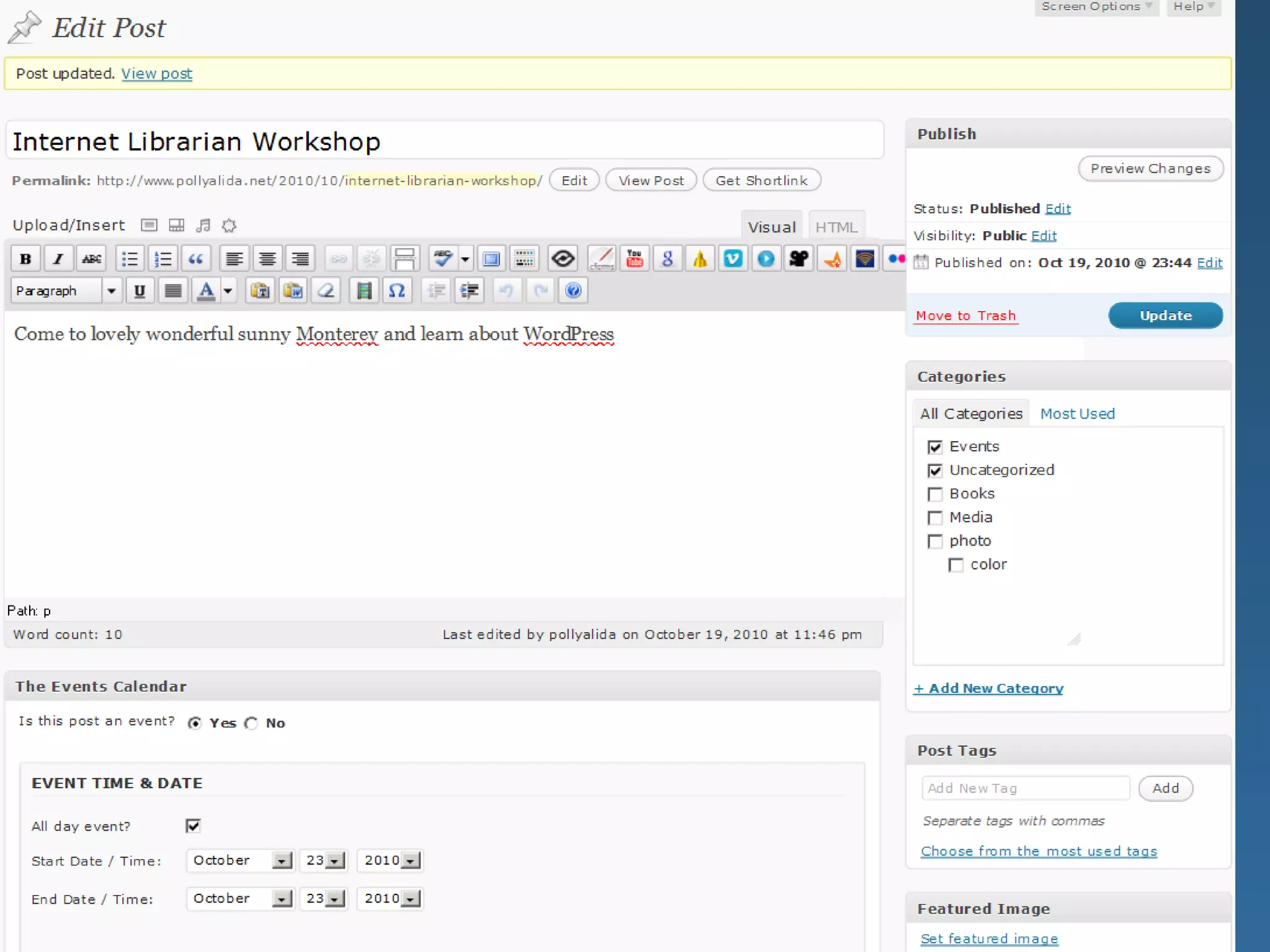1270x952 pixels.
Task: Open editor help question mark icon
Action: pyautogui.click(x=573, y=291)
